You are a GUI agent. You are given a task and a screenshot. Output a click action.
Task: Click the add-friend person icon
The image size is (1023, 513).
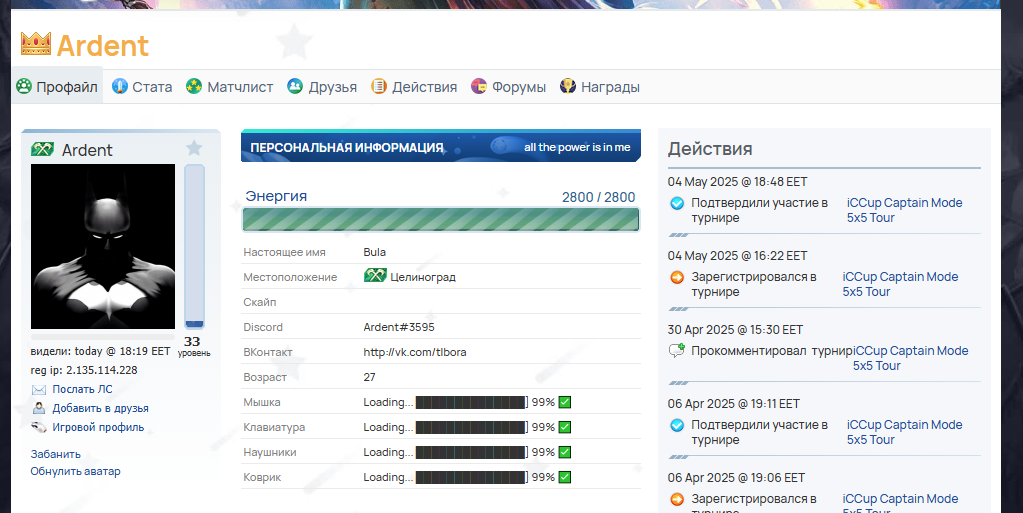tap(39, 409)
